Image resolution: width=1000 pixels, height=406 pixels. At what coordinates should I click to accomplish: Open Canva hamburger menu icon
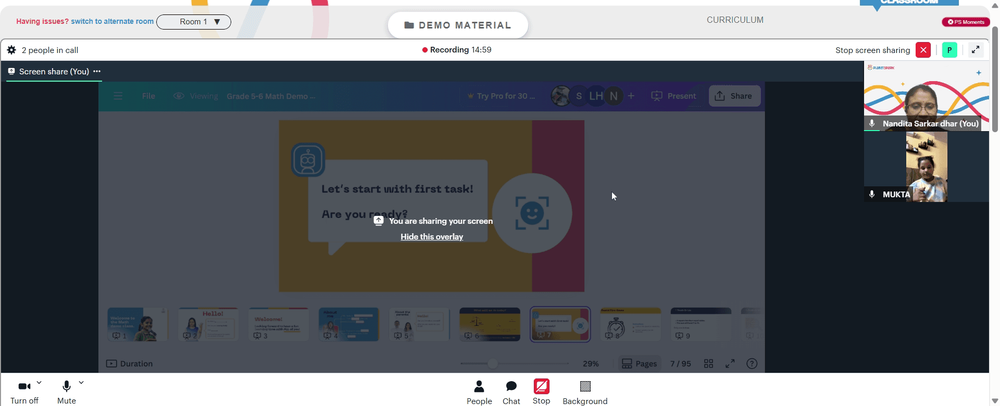point(118,96)
